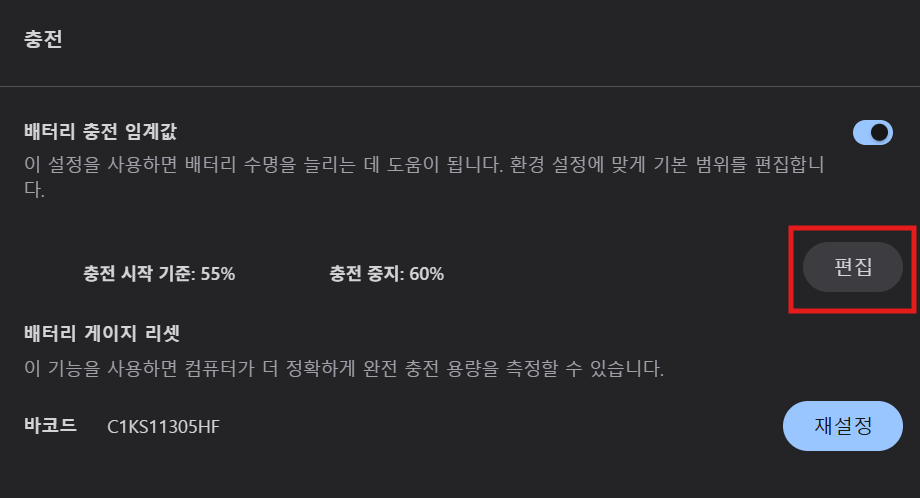Screen dimensions: 920x498
Task: Click the 충전 중지 label
Action: [364, 273]
